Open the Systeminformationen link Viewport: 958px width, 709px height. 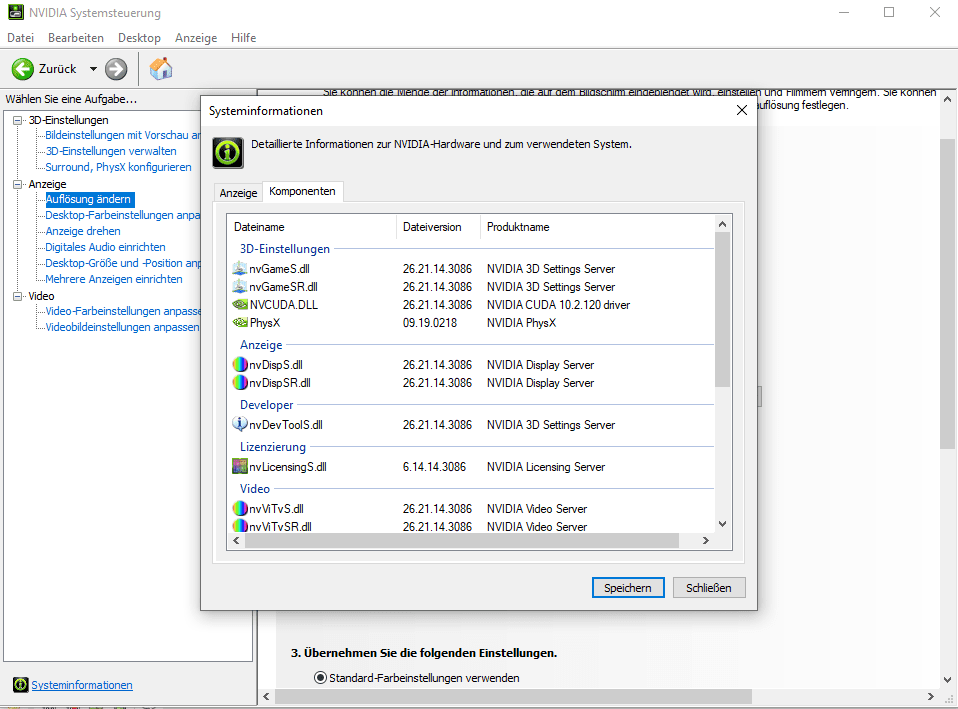[82, 685]
